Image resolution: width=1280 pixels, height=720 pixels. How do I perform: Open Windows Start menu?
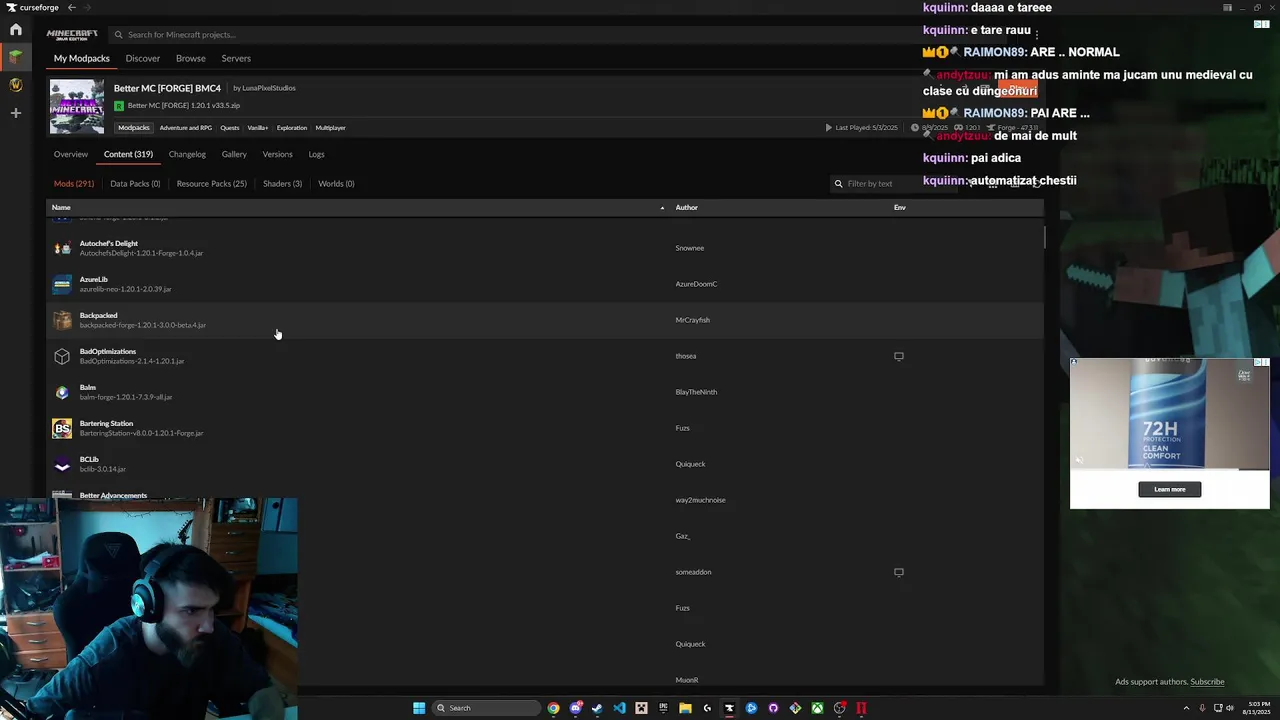(x=419, y=708)
